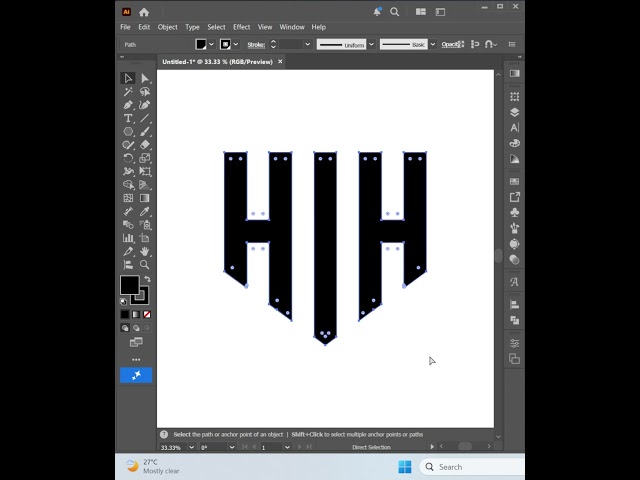Select the Free Transform tool
The width and height of the screenshot is (640, 480).
click(144, 171)
